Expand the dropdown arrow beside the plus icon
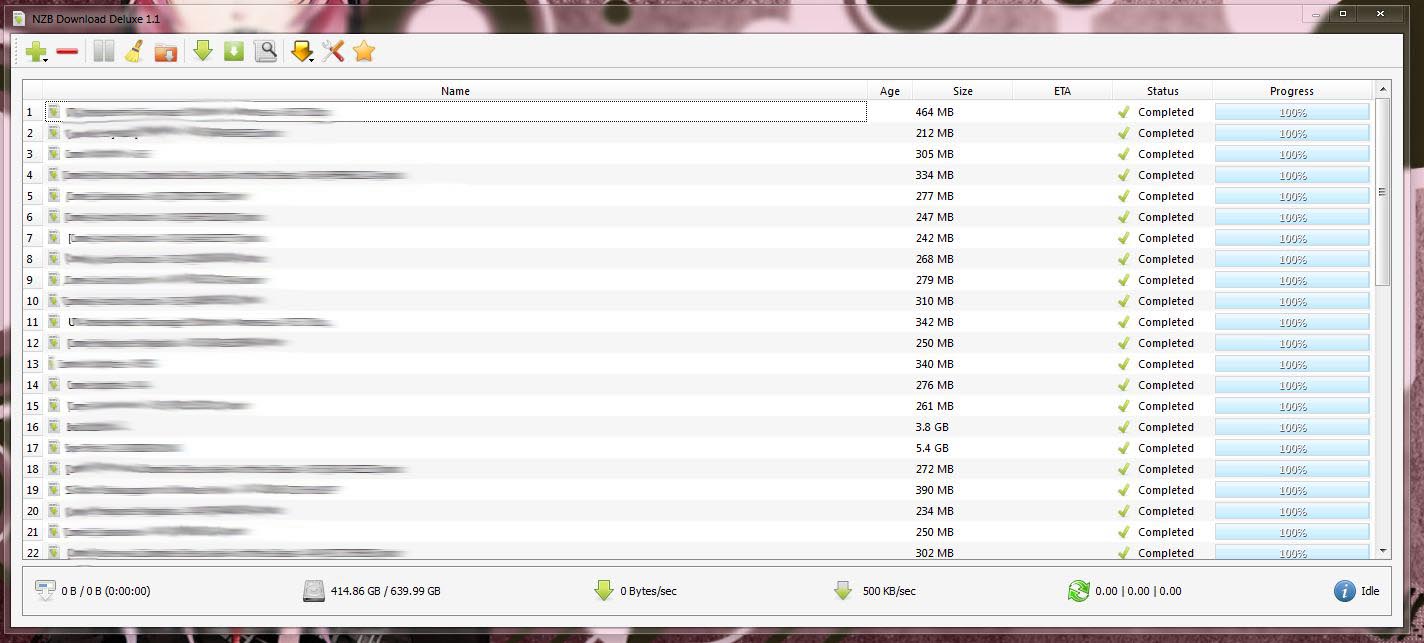Screen dimensions: 1424x643 pos(47,60)
